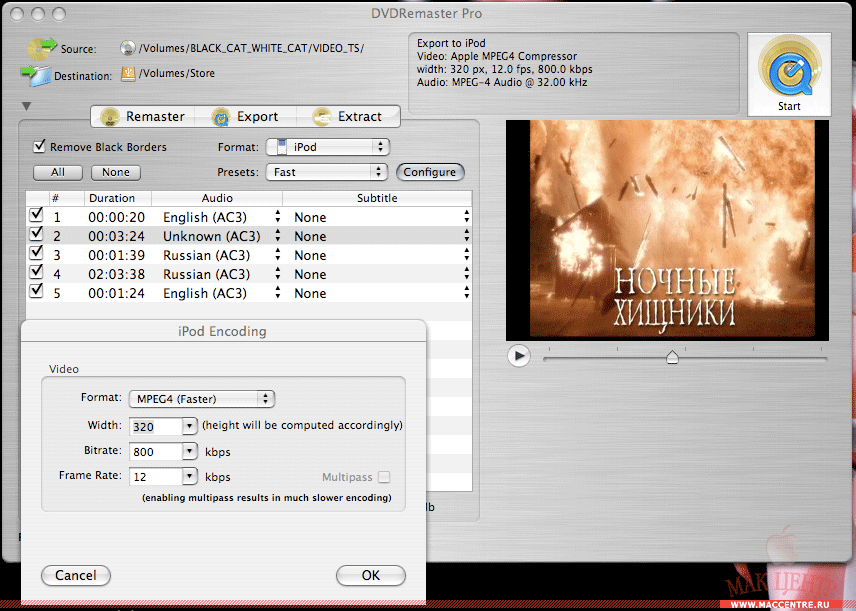Click the Duration column header

tap(117, 198)
